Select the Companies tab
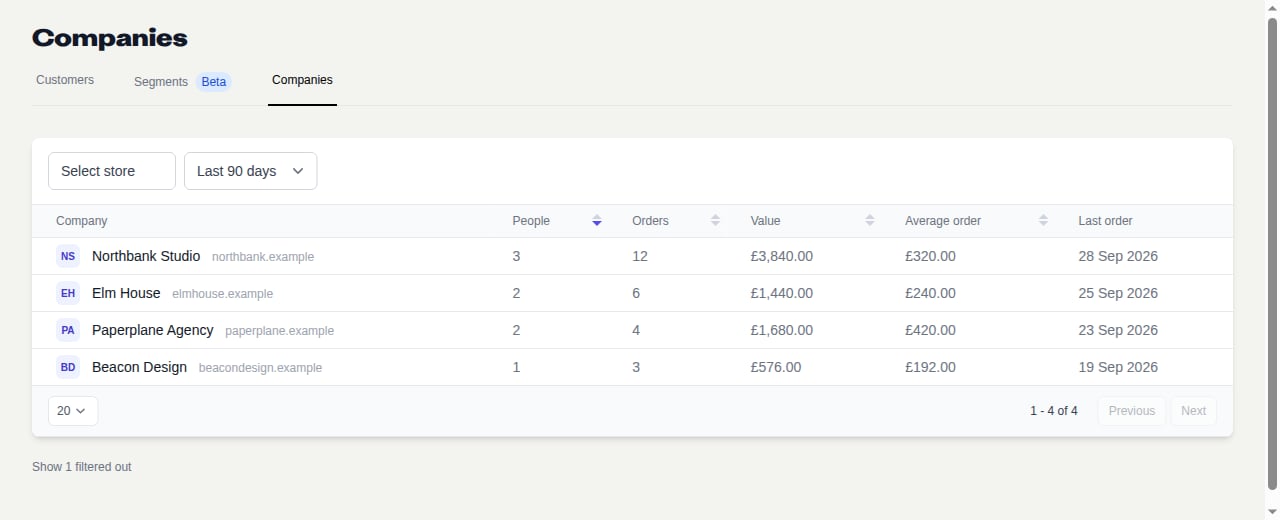This screenshot has width=1280, height=520. (302, 80)
